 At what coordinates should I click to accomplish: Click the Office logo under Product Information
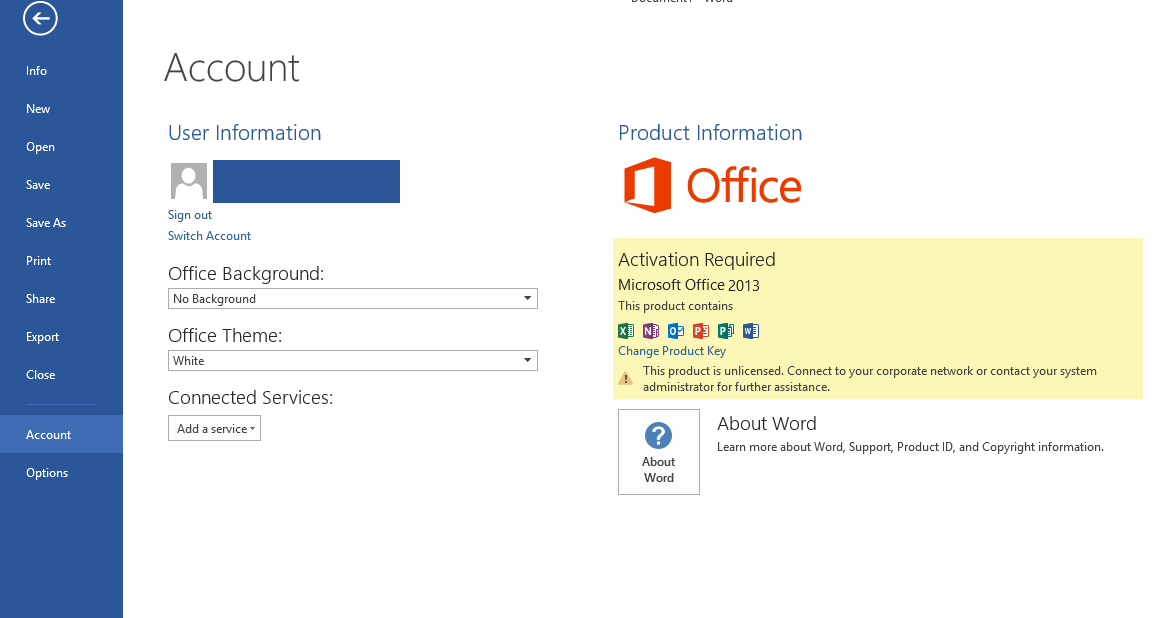[x=712, y=185]
